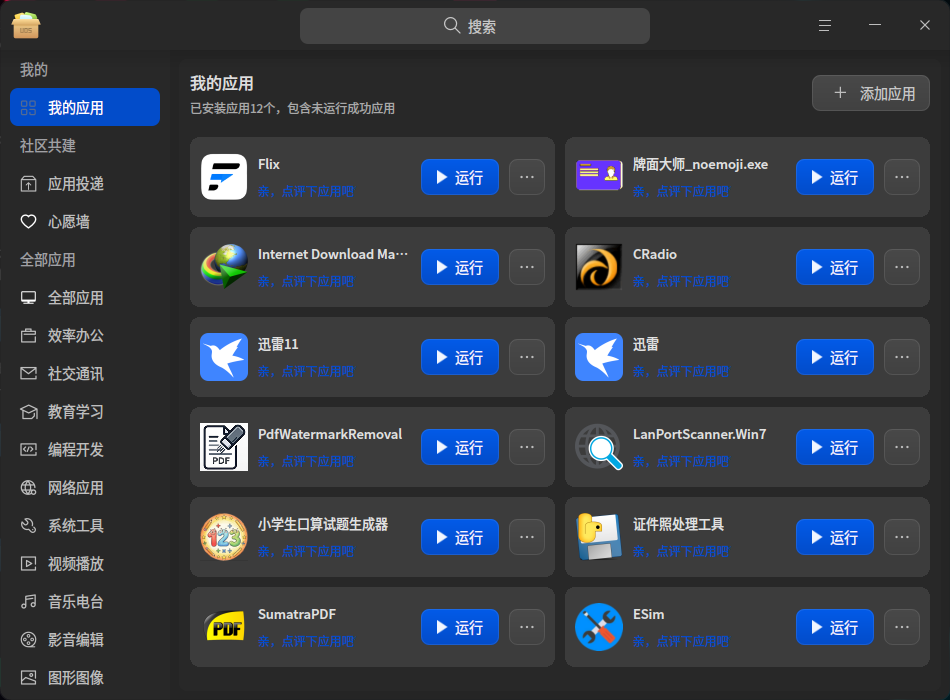Screen dimensions: 950x700
Task: Run the 牌面大师_noemoji.exe application
Action: [835, 177]
